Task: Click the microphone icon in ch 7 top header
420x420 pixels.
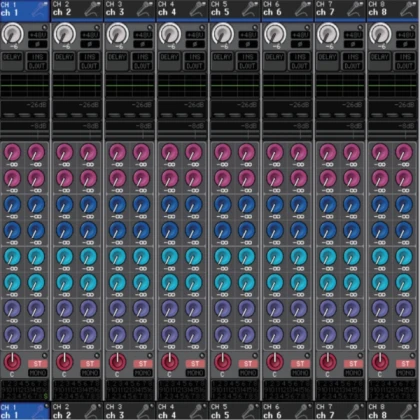Action: (x=355, y=9)
